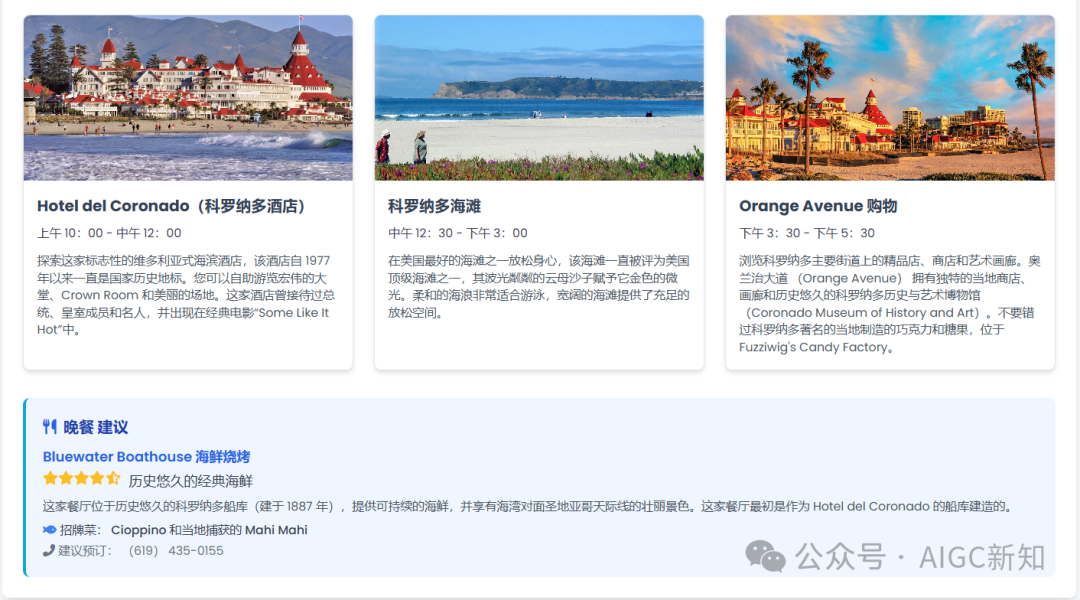Click the fork and knife dinner icon
This screenshot has width=1080, height=600.
point(50,427)
